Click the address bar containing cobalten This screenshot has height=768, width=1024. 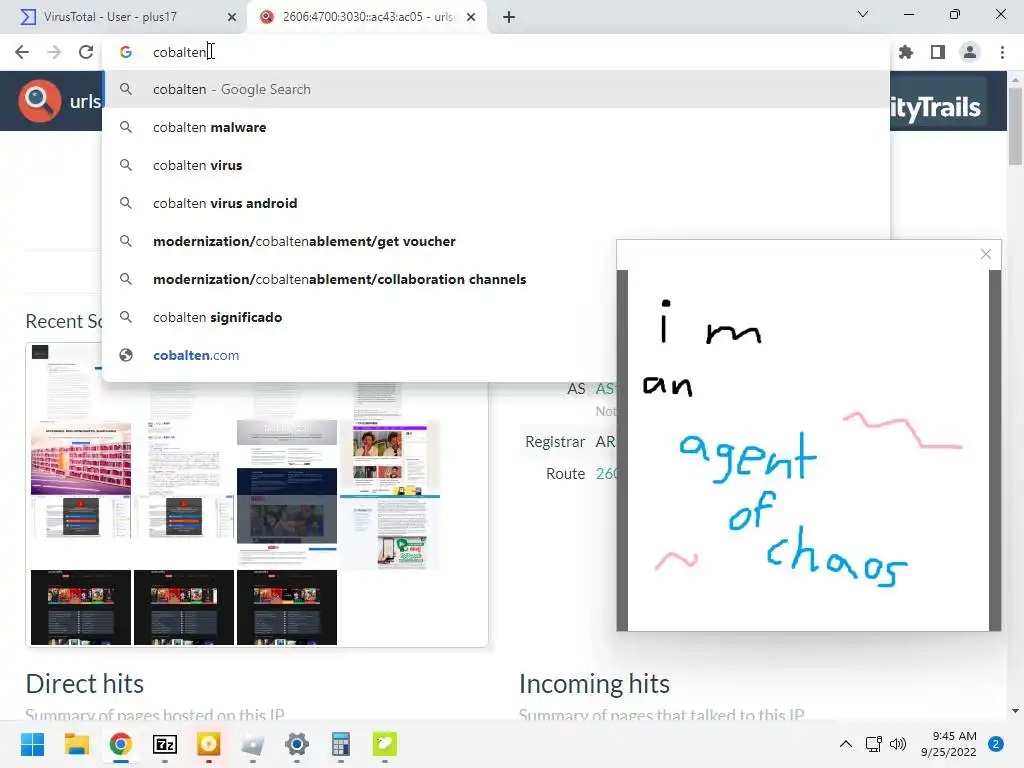pos(496,52)
